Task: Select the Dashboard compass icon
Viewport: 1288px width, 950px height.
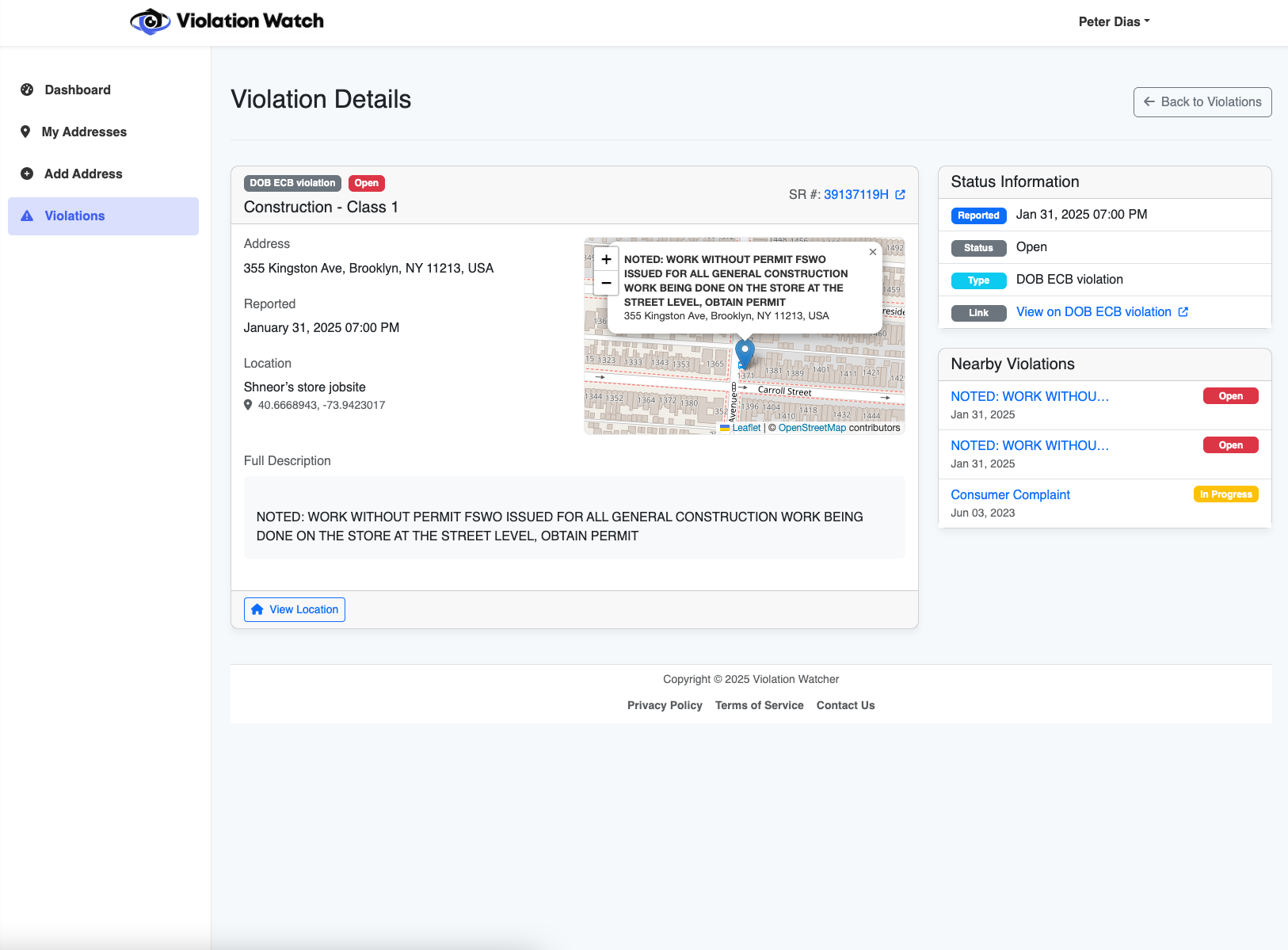Action: [x=26, y=90]
